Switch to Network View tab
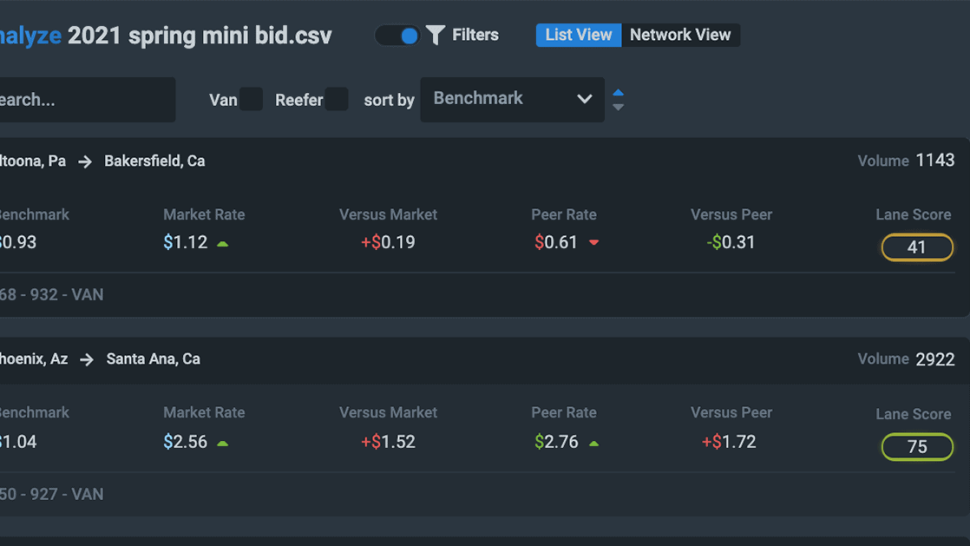The height and width of the screenshot is (546, 970). point(680,35)
